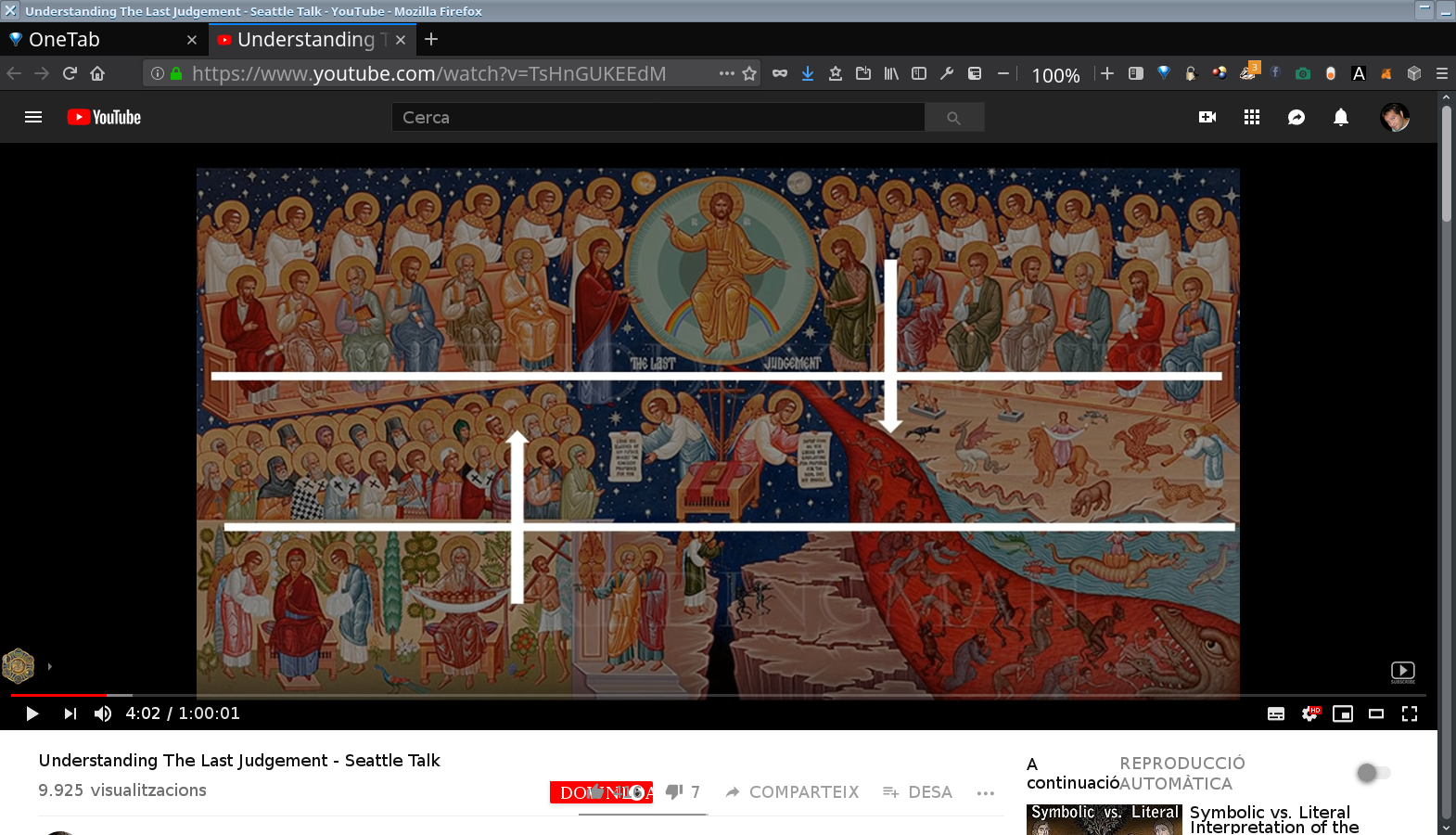This screenshot has height=835, width=1456.
Task: Play the video
Action: click(x=32, y=713)
